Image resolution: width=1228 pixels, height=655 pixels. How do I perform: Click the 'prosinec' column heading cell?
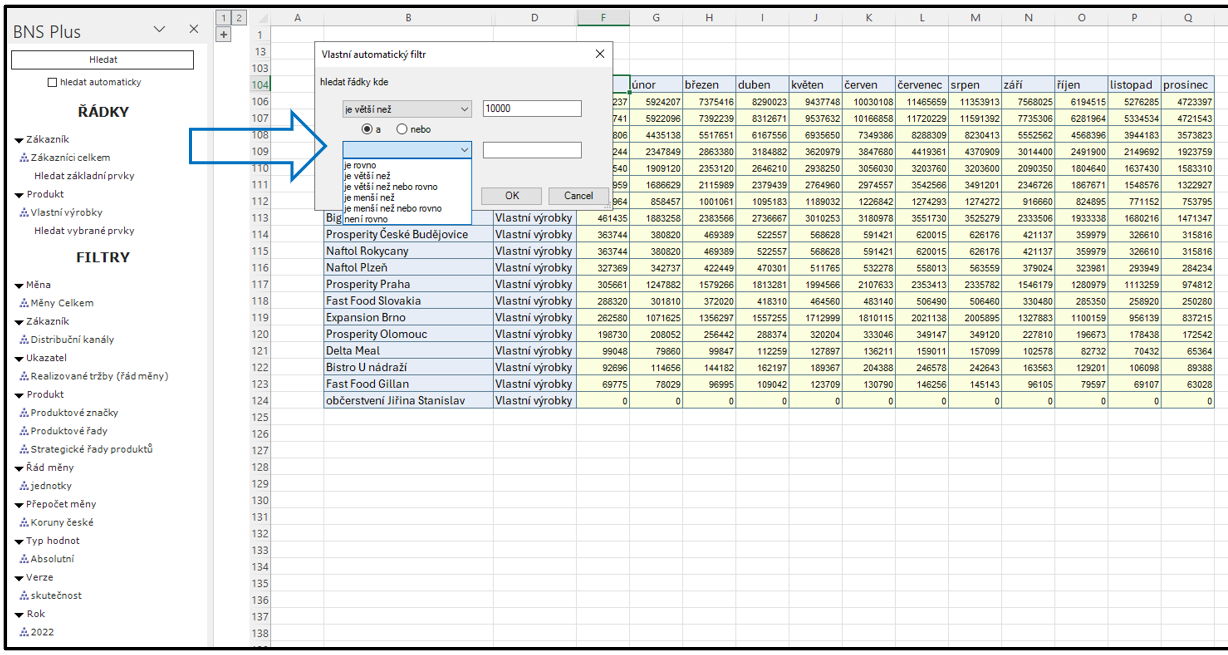point(1187,85)
